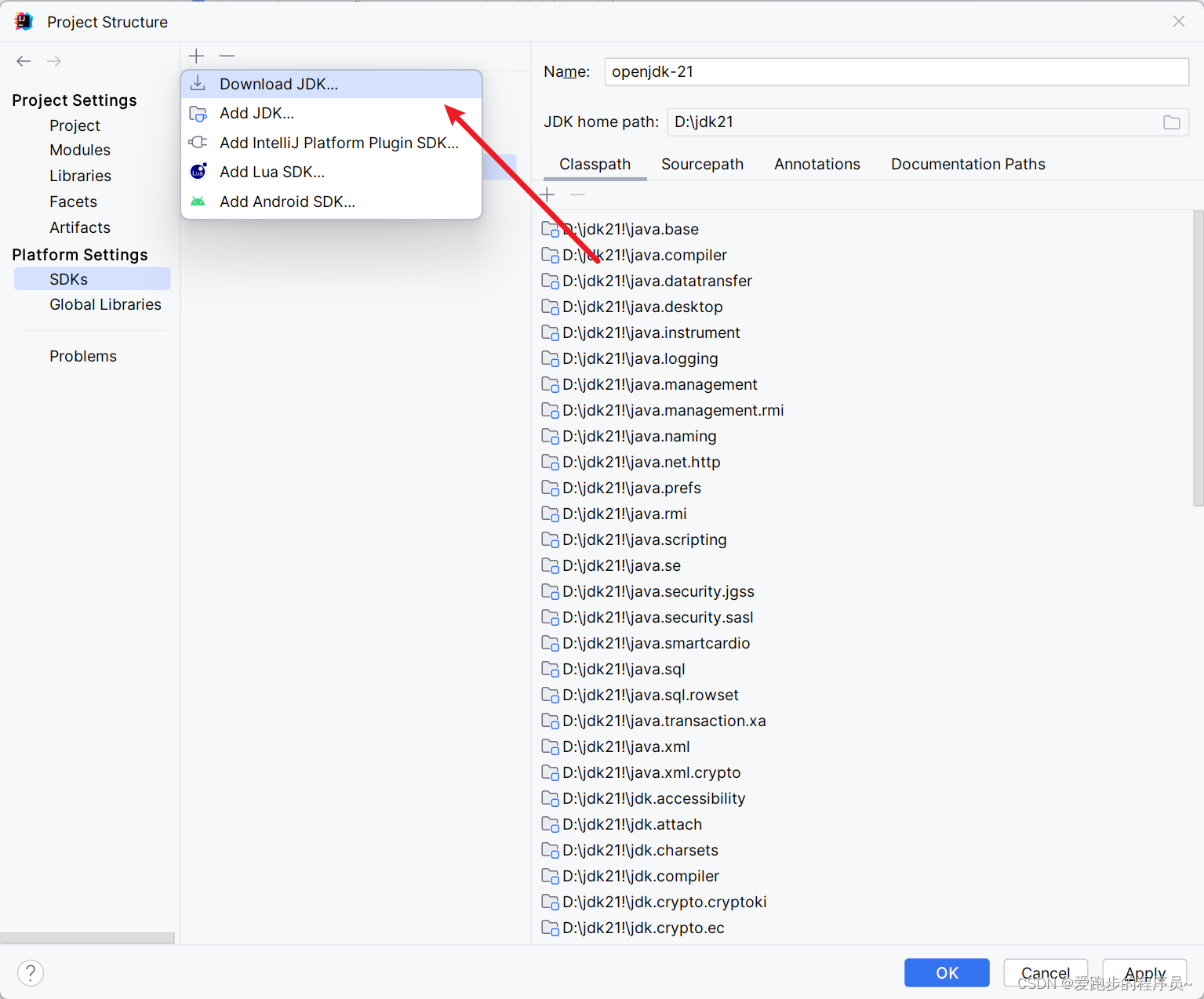Click the Cancel button
Viewport: 1204px width, 999px height.
pyautogui.click(x=1046, y=973)
